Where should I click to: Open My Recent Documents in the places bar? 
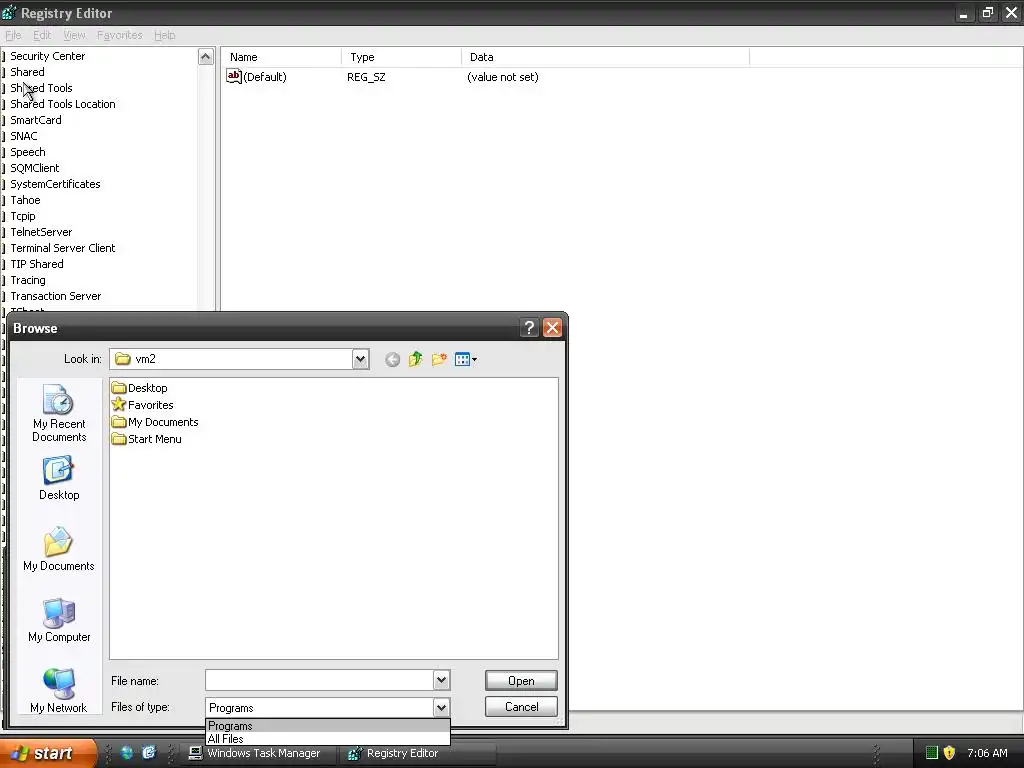click(x=59, y=413)
